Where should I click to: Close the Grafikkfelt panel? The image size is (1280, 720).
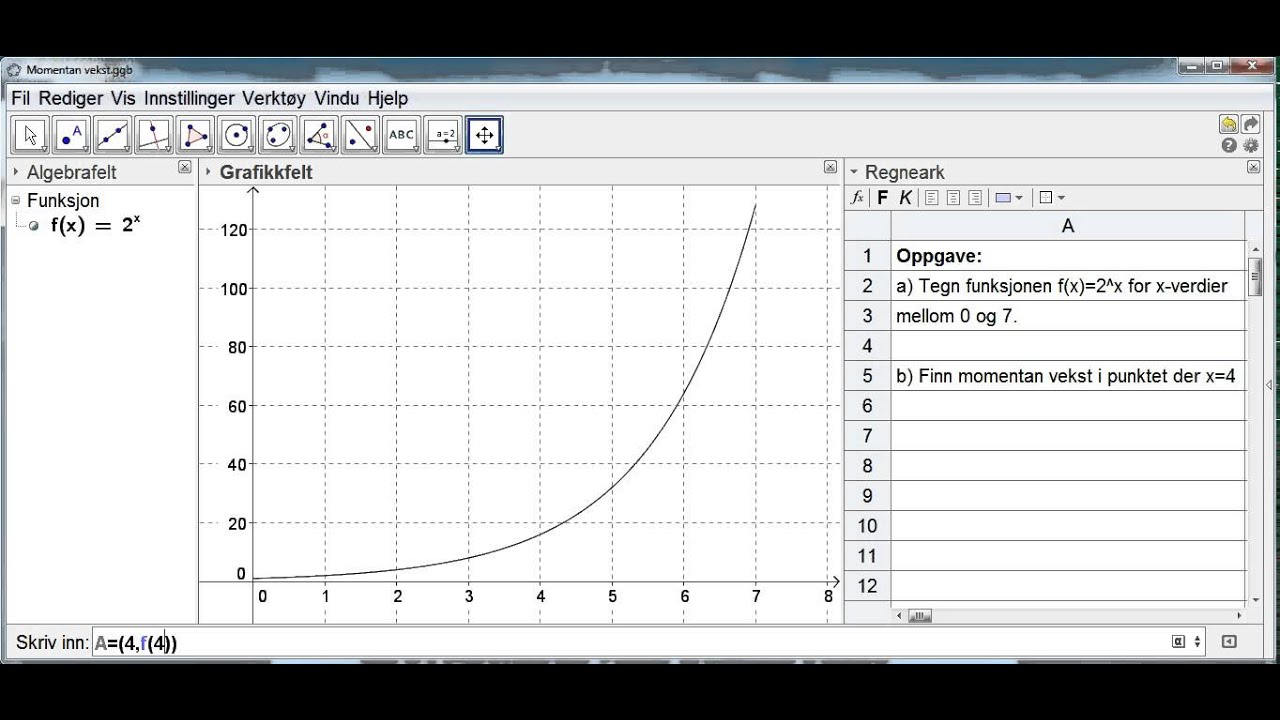pos(830,168)
